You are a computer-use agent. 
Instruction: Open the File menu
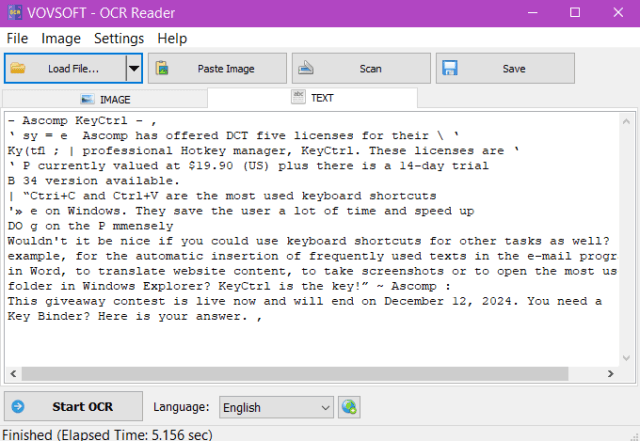[x=17, y=38]
